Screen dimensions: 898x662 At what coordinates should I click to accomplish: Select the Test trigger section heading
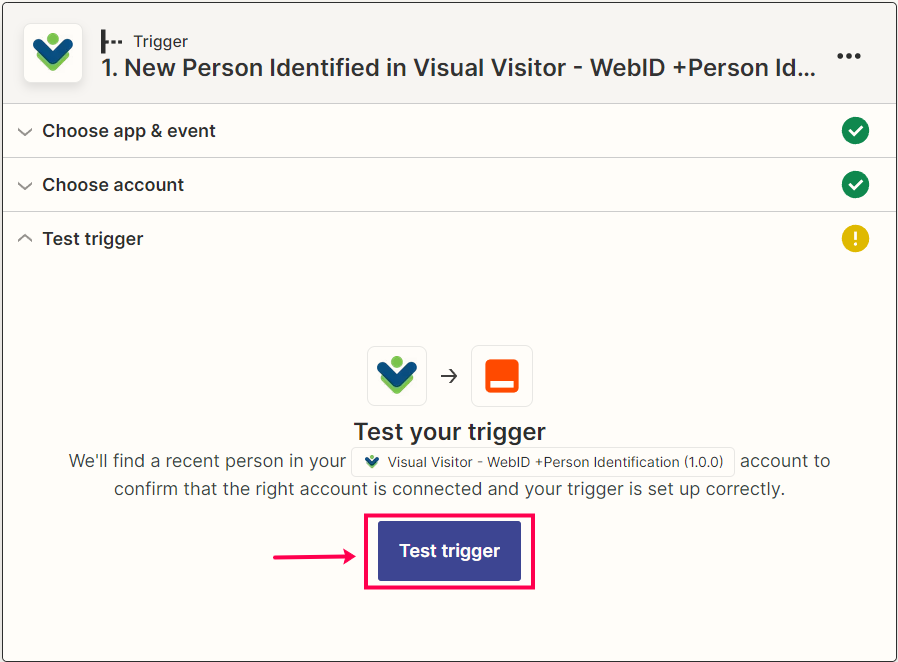coord(93,239)
